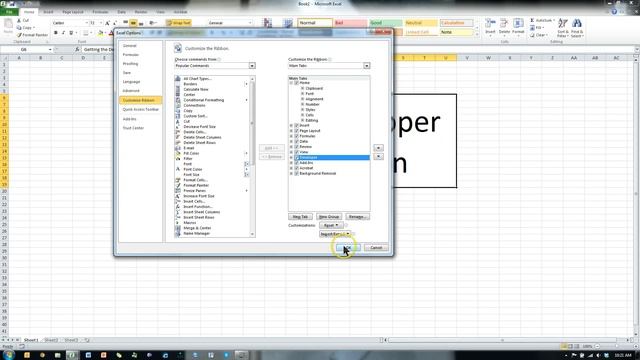This screenshot has width=640, height=360.
Task: Expand the Background Removal tree node
Action: pyautogui.click(x=291, y=173)
